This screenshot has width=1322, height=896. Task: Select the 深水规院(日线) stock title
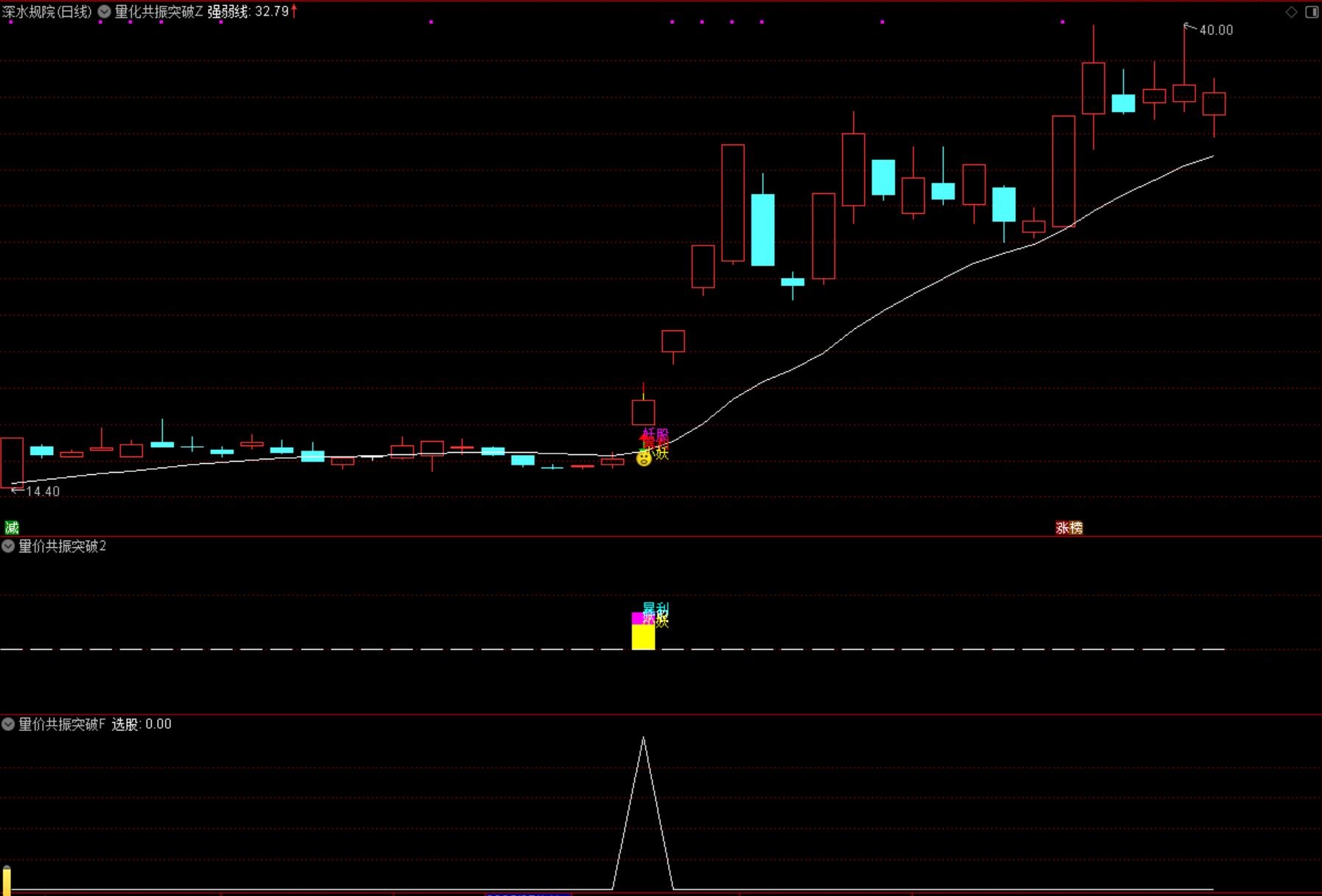[x=47, y=12]
